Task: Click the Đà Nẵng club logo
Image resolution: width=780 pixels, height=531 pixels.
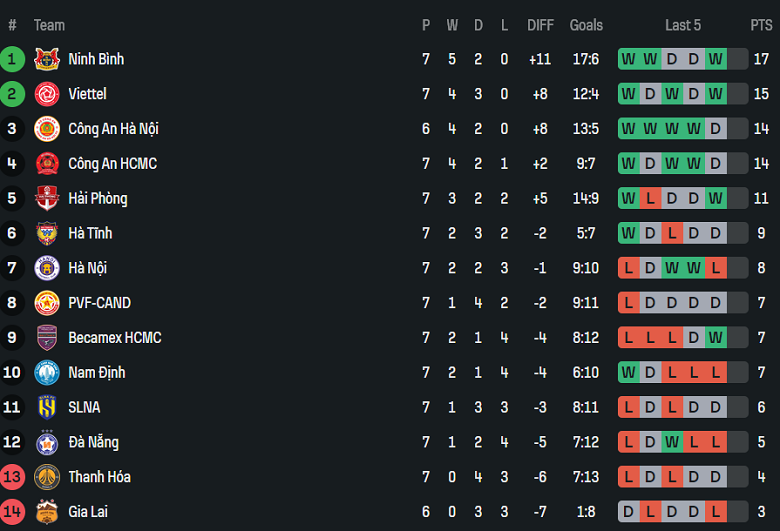Action: tap(47, 442)
